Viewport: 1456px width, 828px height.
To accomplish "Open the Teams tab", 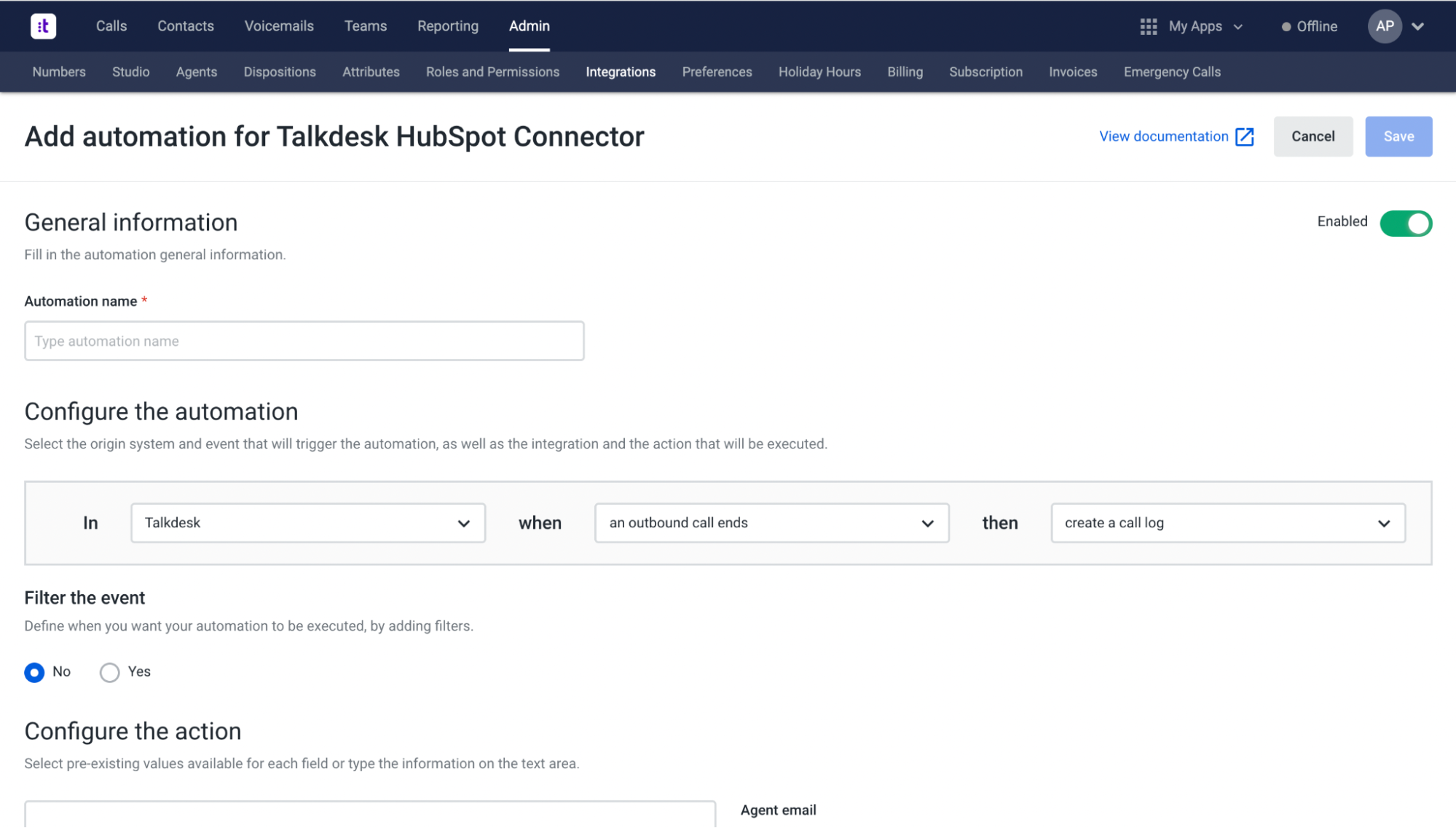I will pos(366,26).
